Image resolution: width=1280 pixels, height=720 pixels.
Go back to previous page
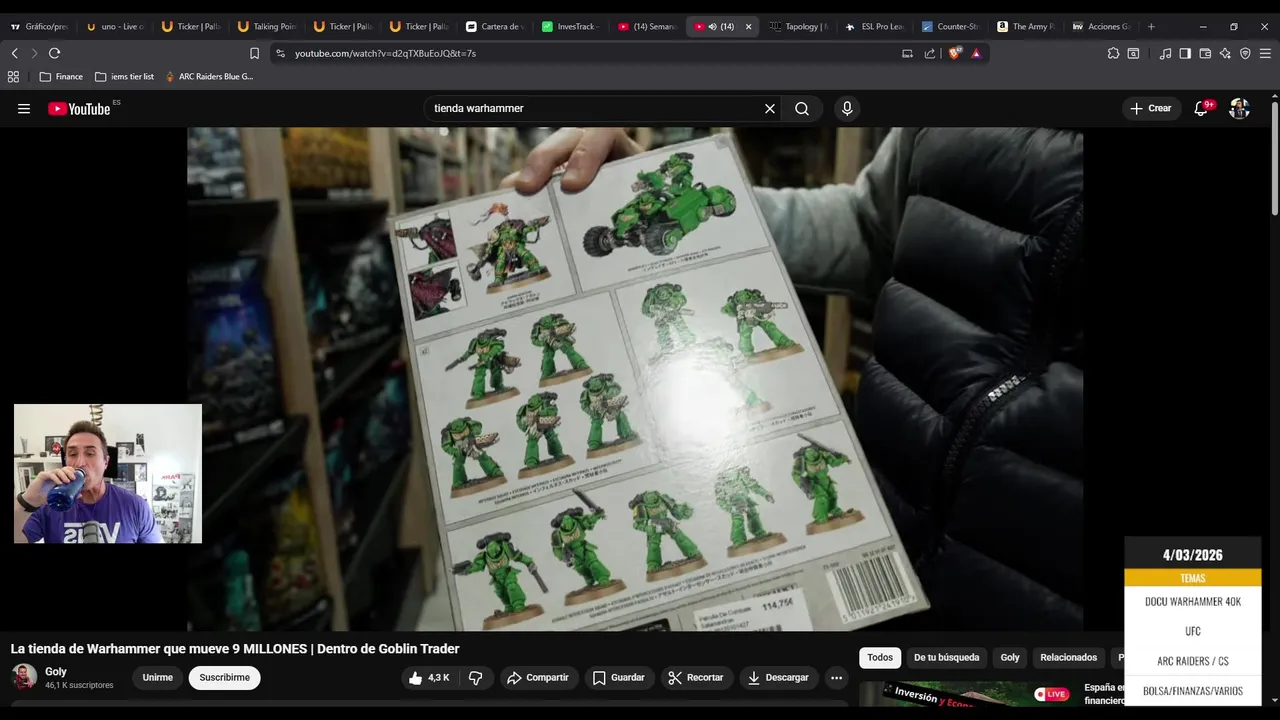(14, 53)
